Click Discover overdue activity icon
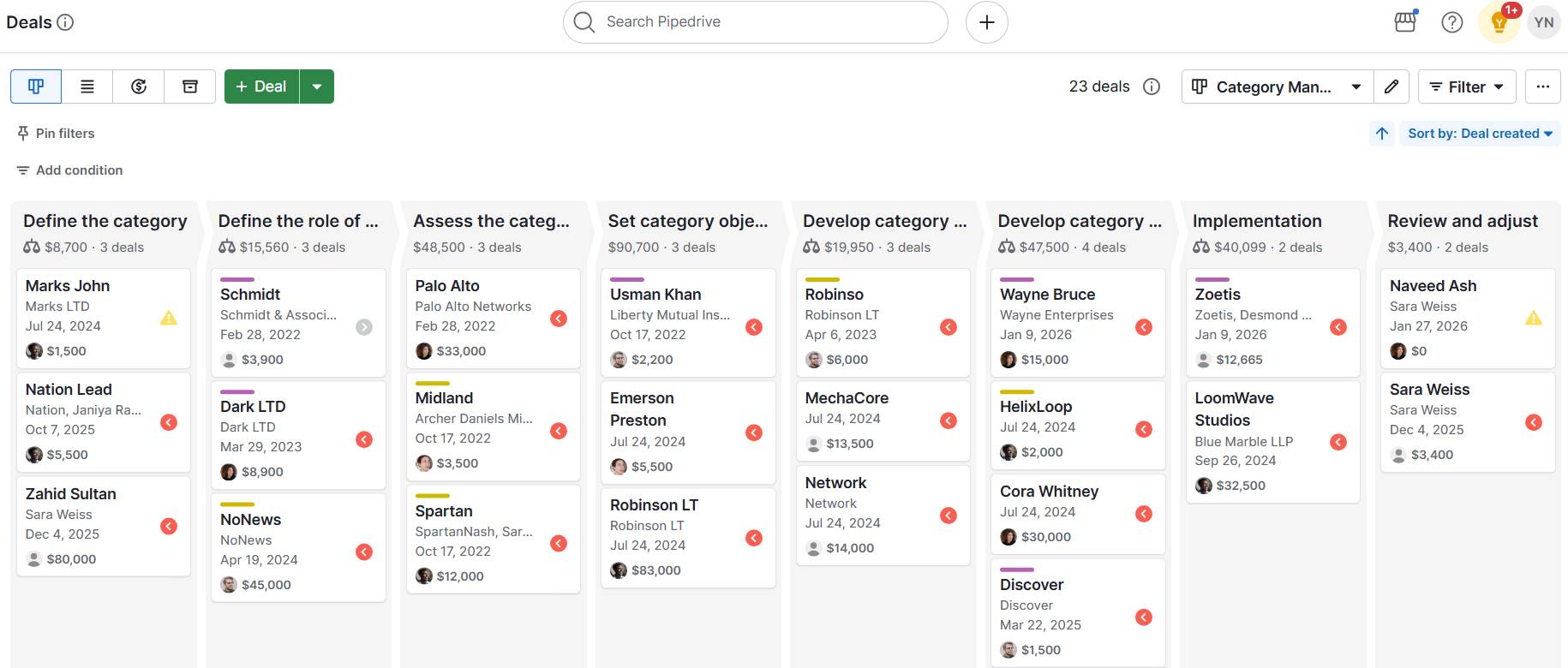1568x668 pixels. pyautogui.click(x=1144, y=617)
